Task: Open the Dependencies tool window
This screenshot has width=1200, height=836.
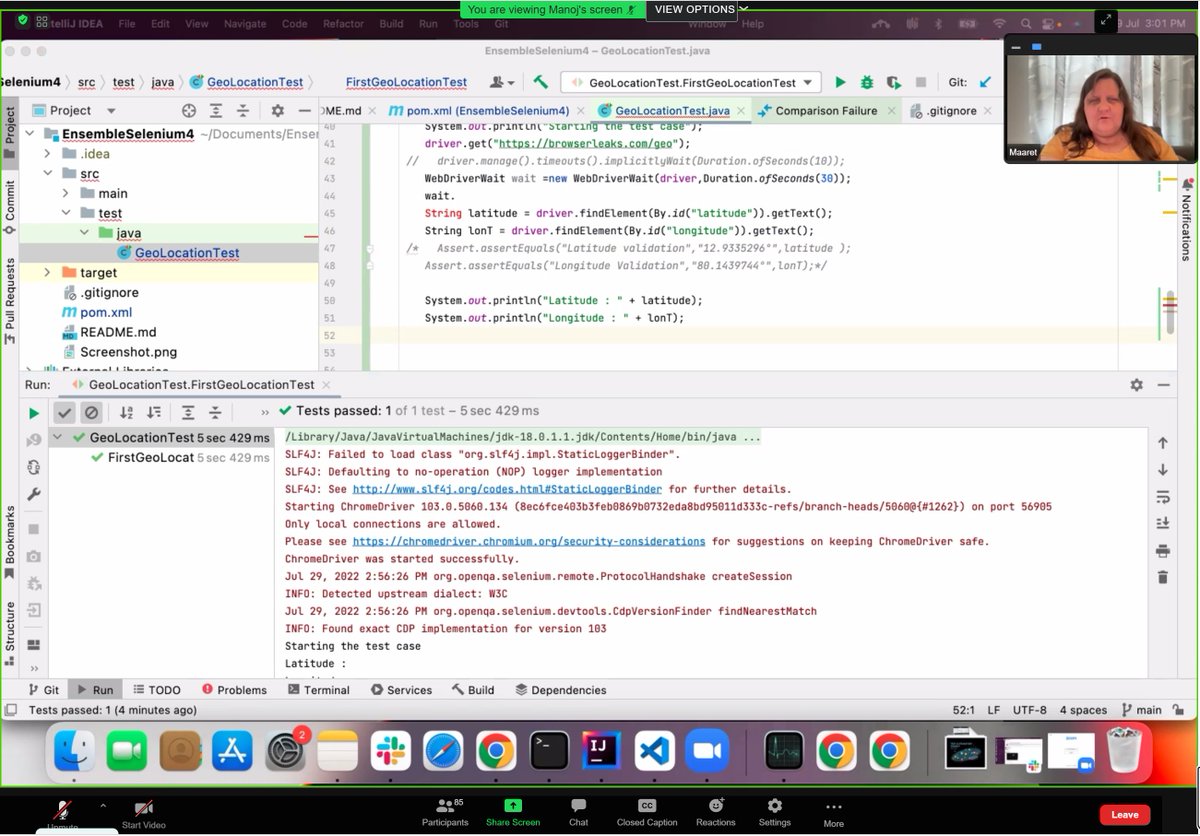Action: tap(561, 690)
